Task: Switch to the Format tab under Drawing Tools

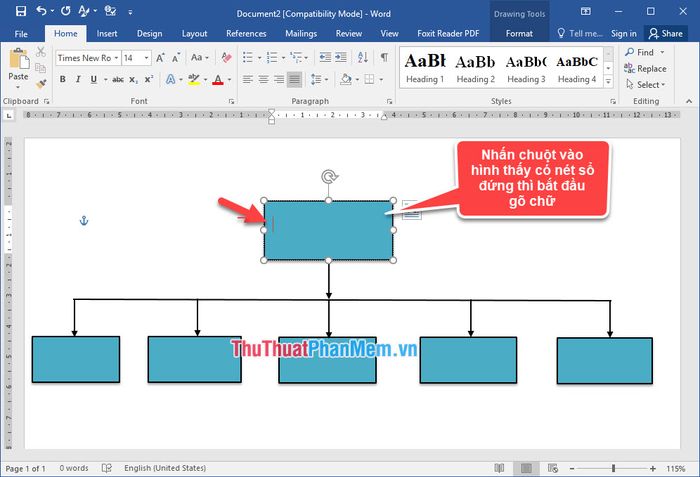Action: click(519, 33)
